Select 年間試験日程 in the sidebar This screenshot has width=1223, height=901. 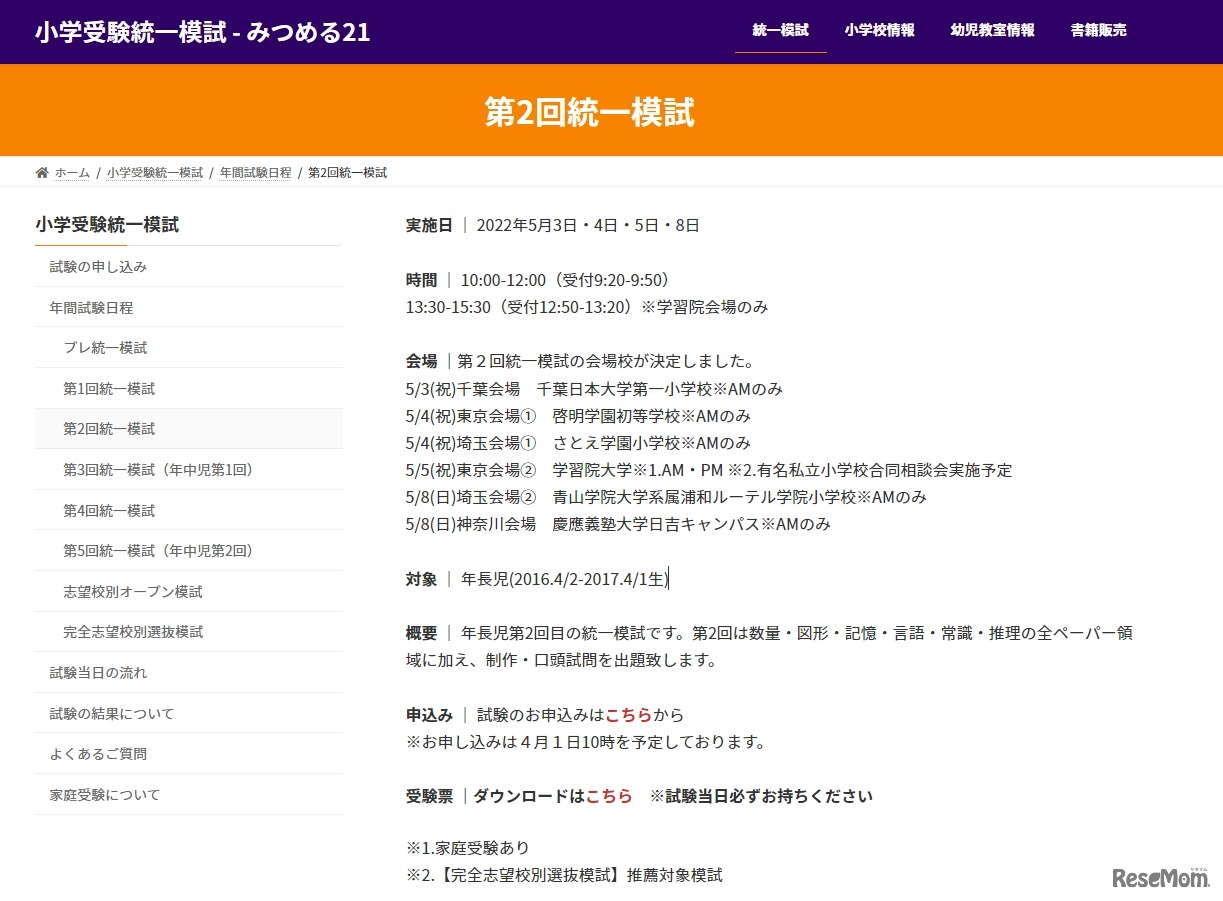point(91,308)
